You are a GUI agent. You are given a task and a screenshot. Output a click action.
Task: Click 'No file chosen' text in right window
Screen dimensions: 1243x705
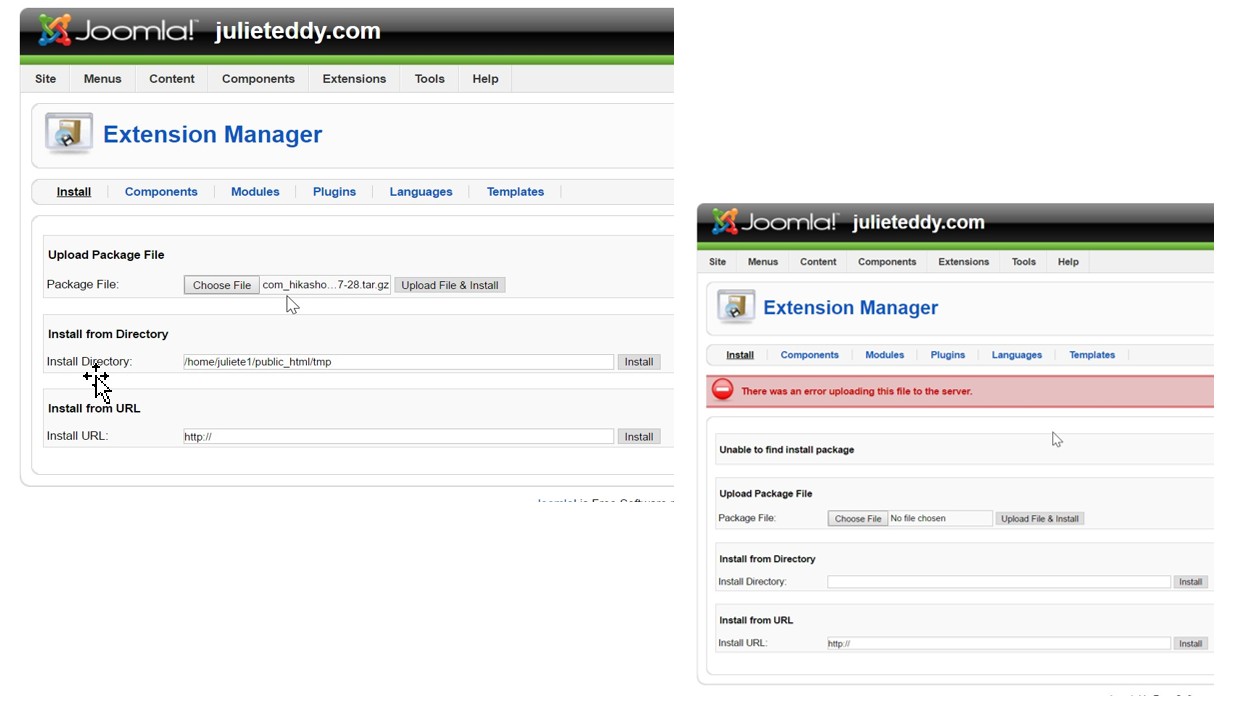tap(917, 519)
